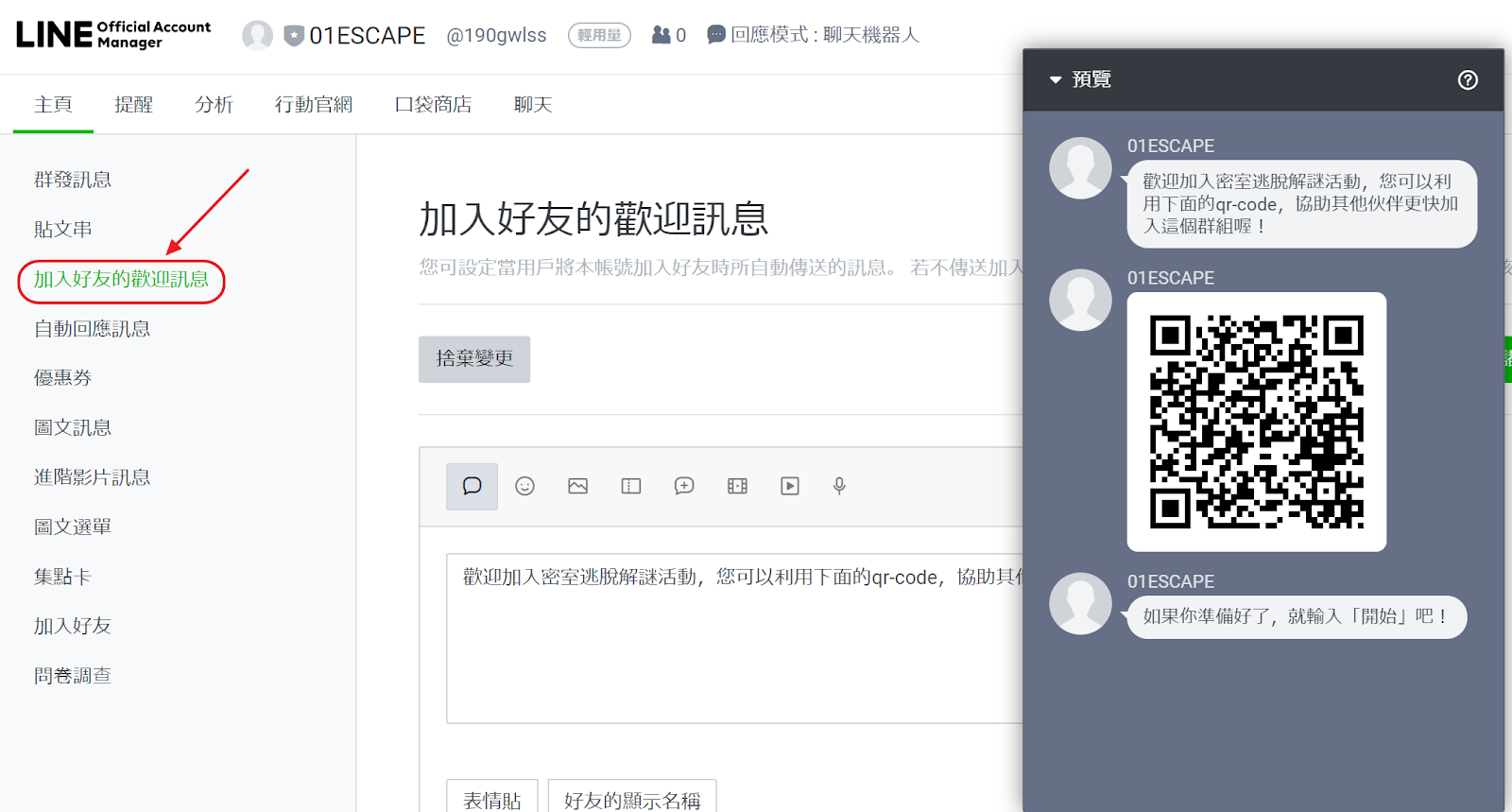Go to the 口袋商店 tab
Screen dimensions: 1512x812
tap(434, 104)
